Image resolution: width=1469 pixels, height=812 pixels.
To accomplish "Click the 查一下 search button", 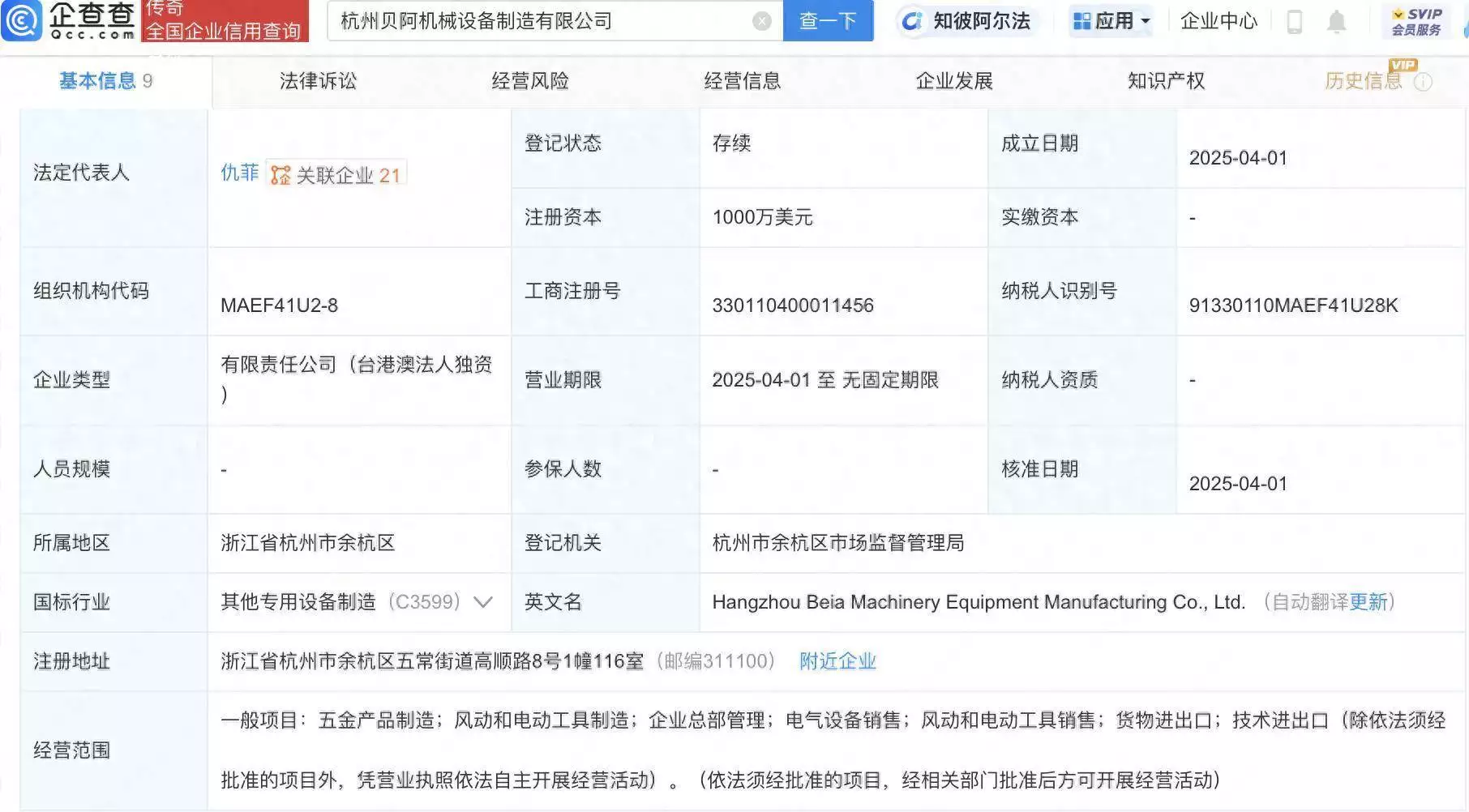I will point(828,21).
